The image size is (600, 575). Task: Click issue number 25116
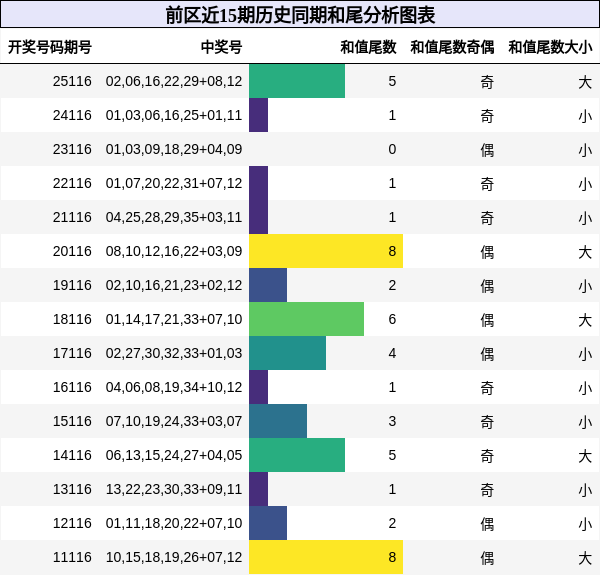pos(72,81)
